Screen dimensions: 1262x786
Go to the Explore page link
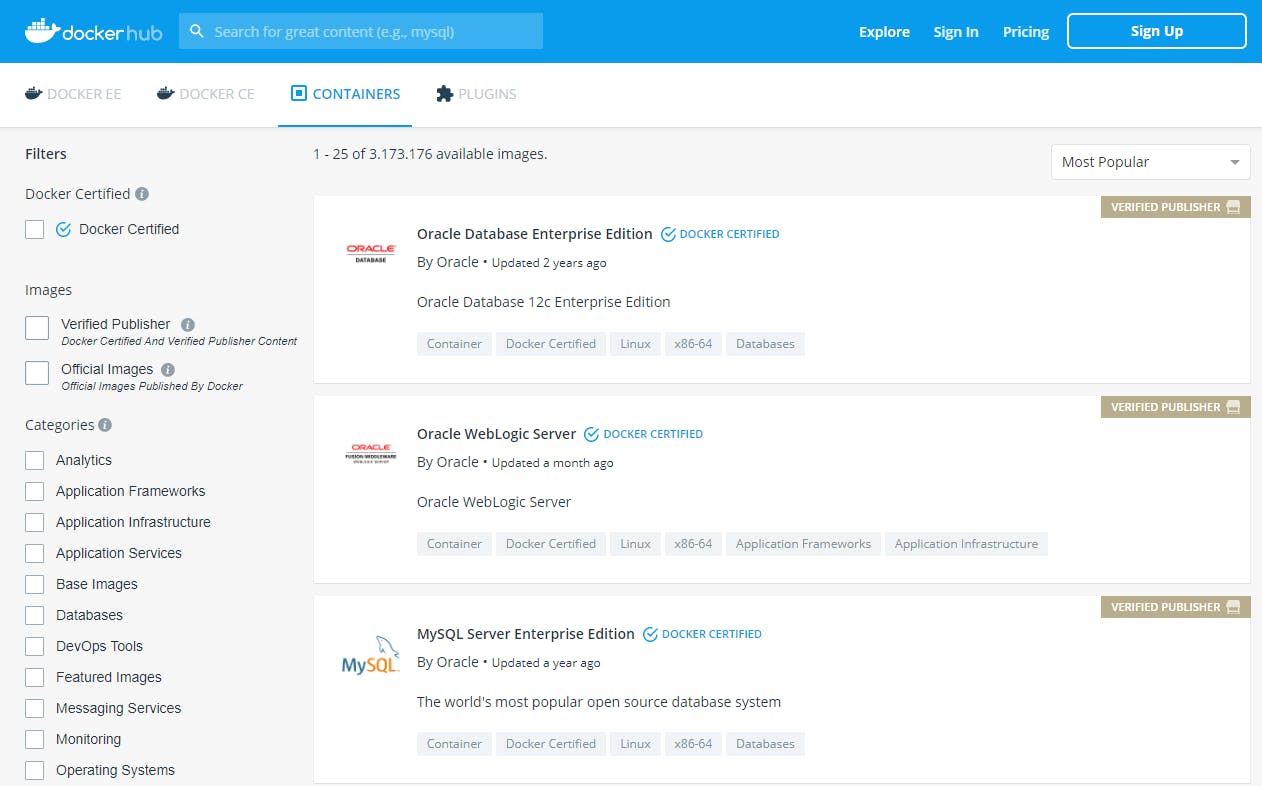tap(884, 32)
